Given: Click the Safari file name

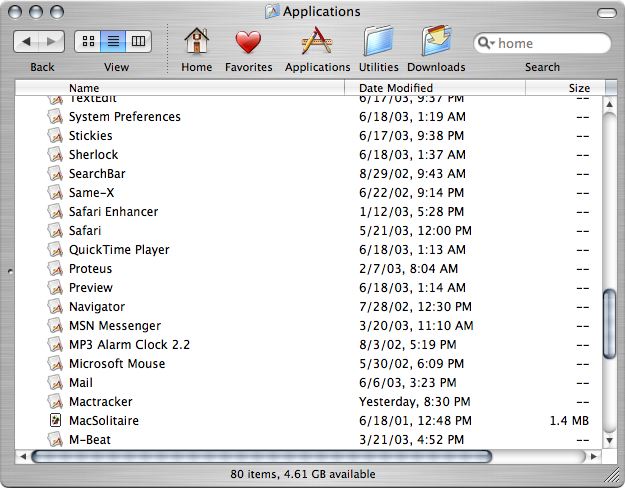Looking at the screenshot, I should [x=85, y=231].
